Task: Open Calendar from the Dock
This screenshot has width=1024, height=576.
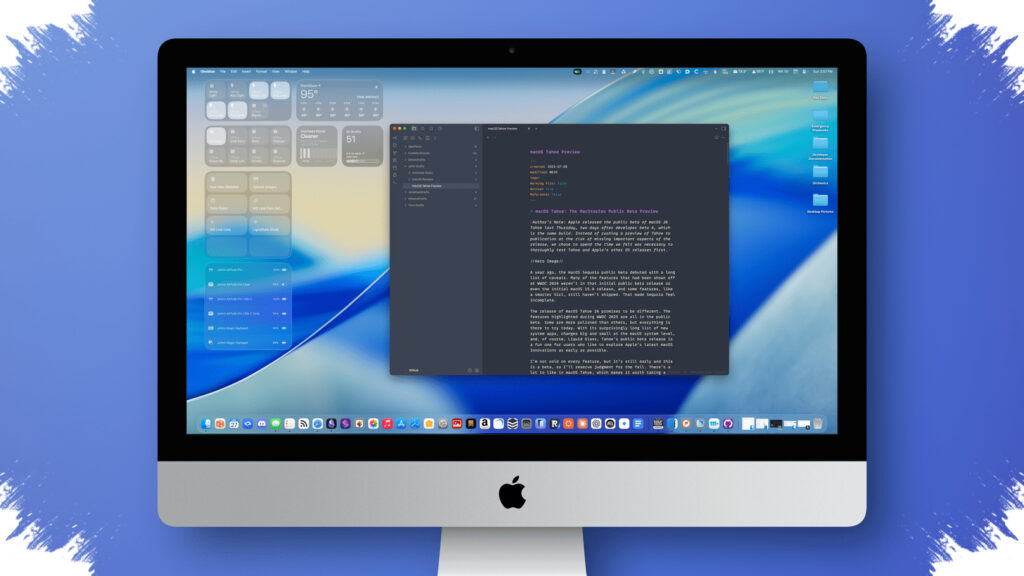Action: [x=234, y=424]
